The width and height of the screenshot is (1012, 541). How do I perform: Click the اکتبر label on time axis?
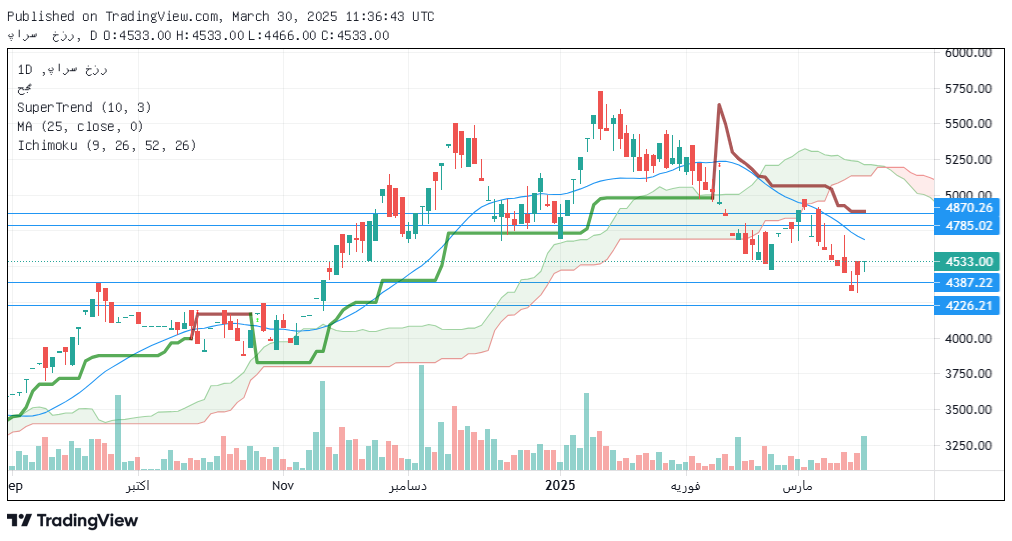tap(137, 486)
